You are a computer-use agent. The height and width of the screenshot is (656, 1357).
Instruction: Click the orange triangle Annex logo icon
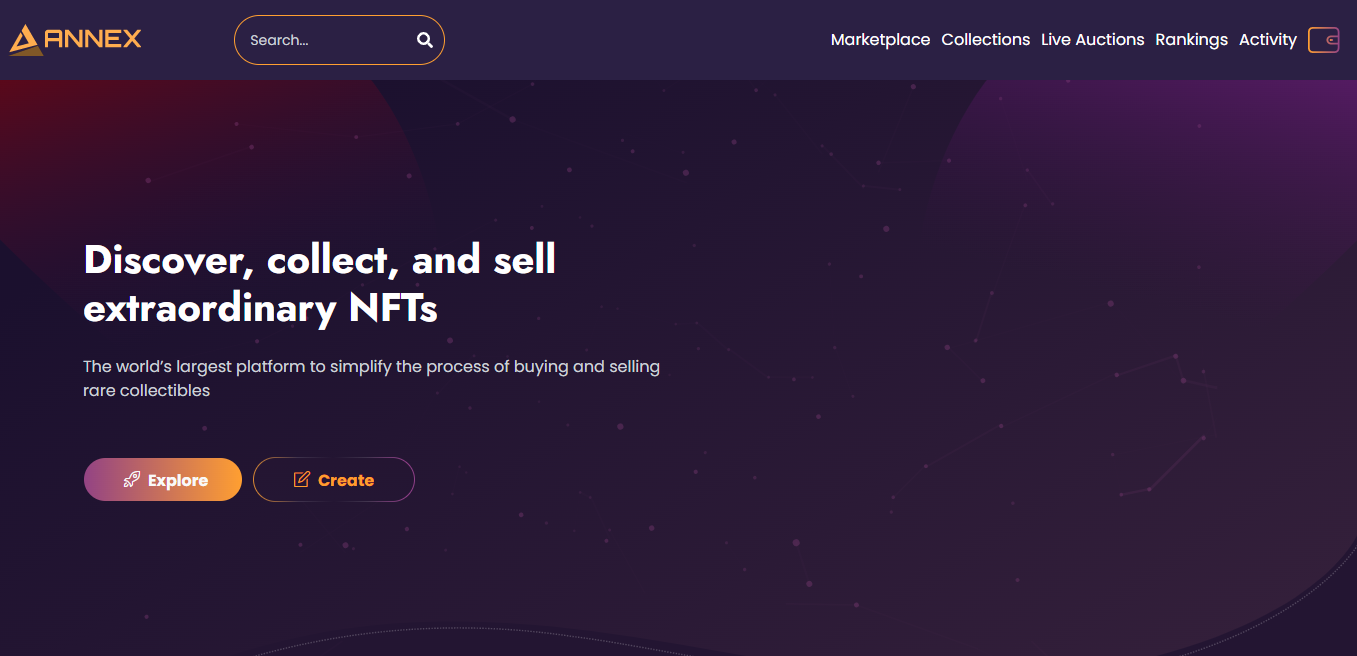point(26,40)
